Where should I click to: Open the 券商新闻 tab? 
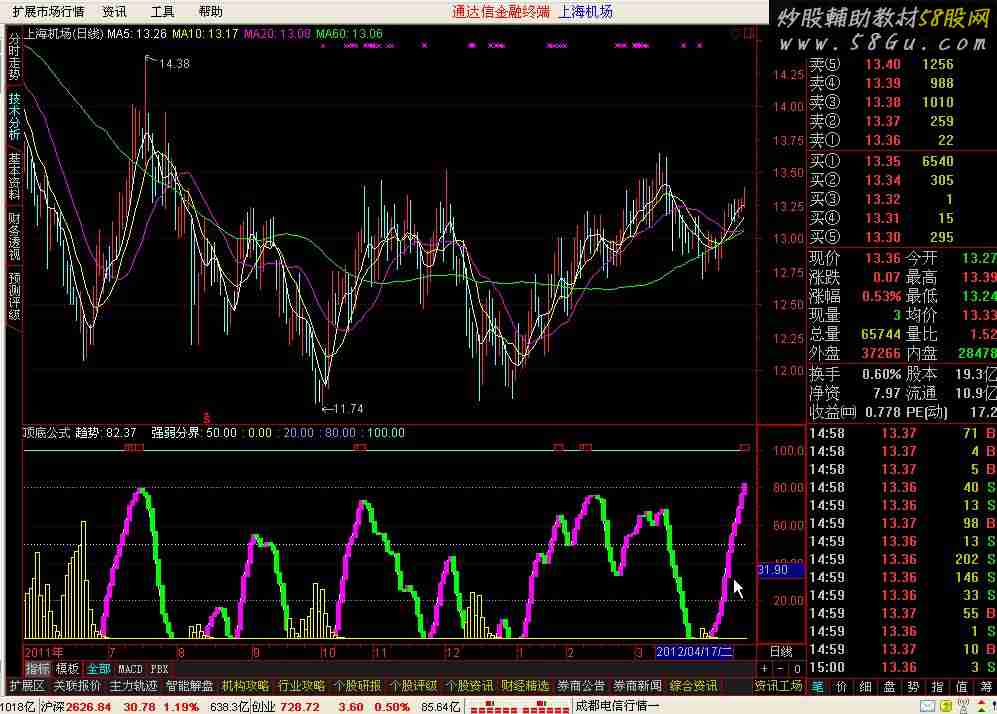point(637,686)
